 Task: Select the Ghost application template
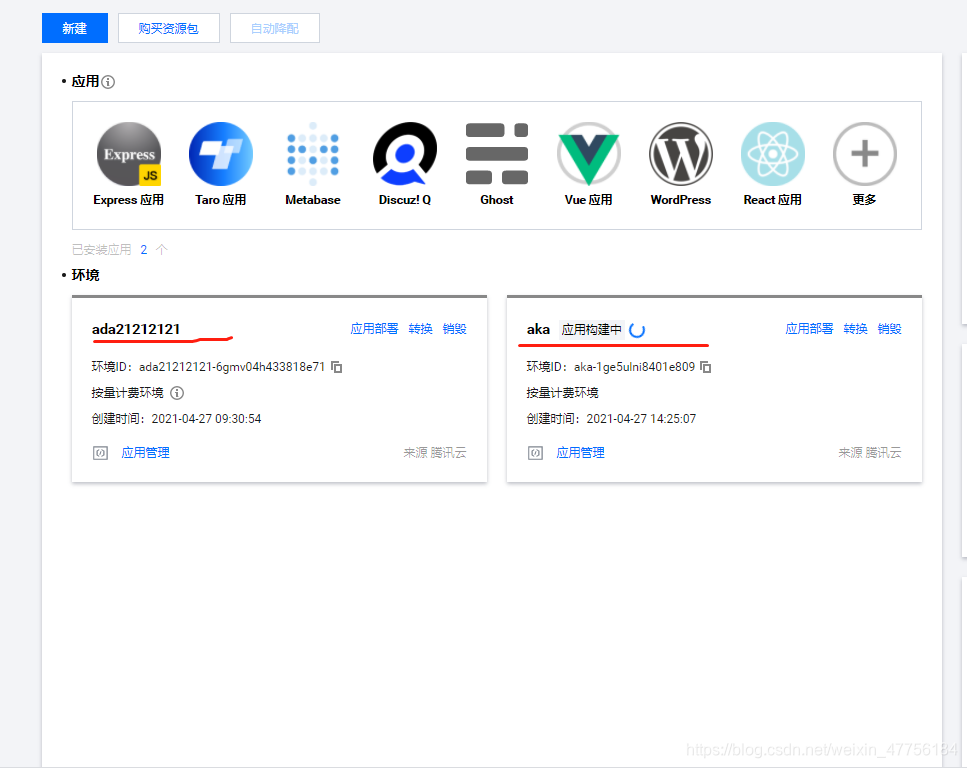click(496, 155)
